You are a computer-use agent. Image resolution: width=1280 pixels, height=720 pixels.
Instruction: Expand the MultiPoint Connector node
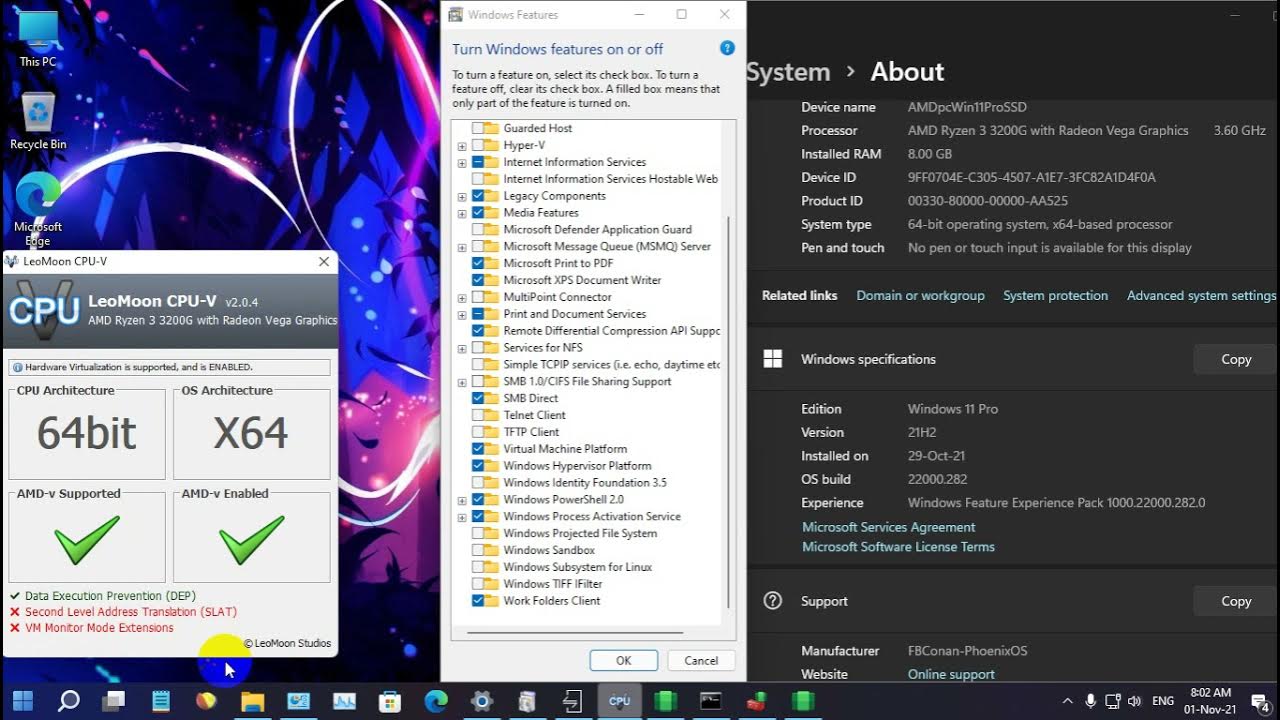point(462,298)
